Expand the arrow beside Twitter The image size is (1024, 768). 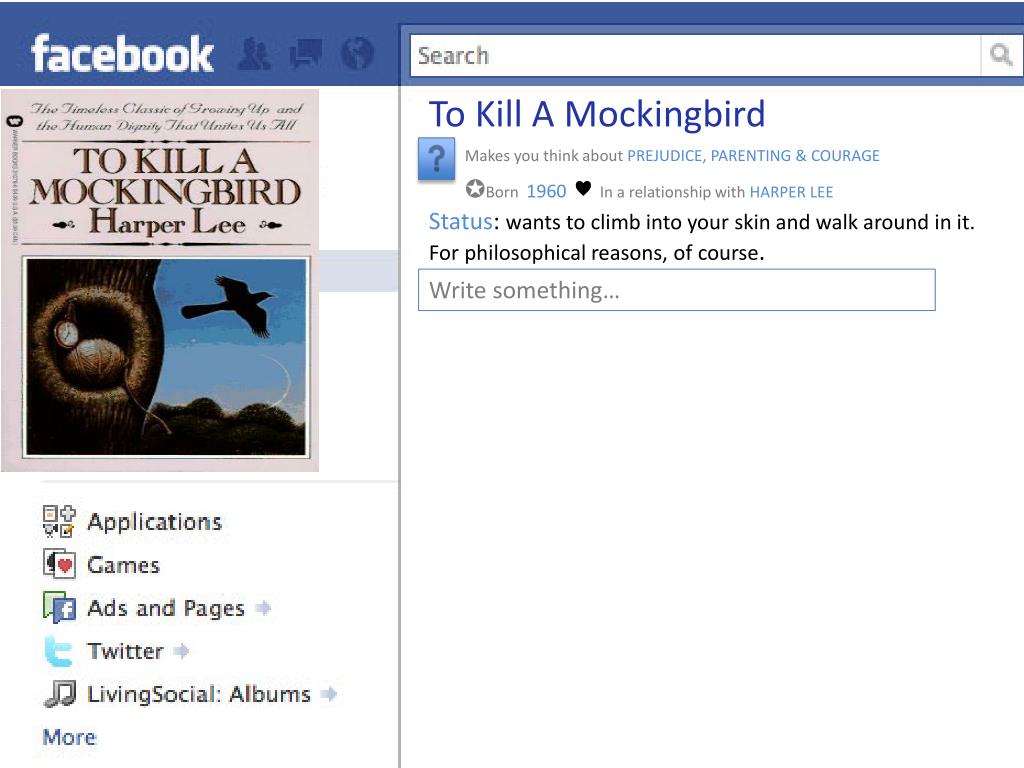(x=182, y=650)
